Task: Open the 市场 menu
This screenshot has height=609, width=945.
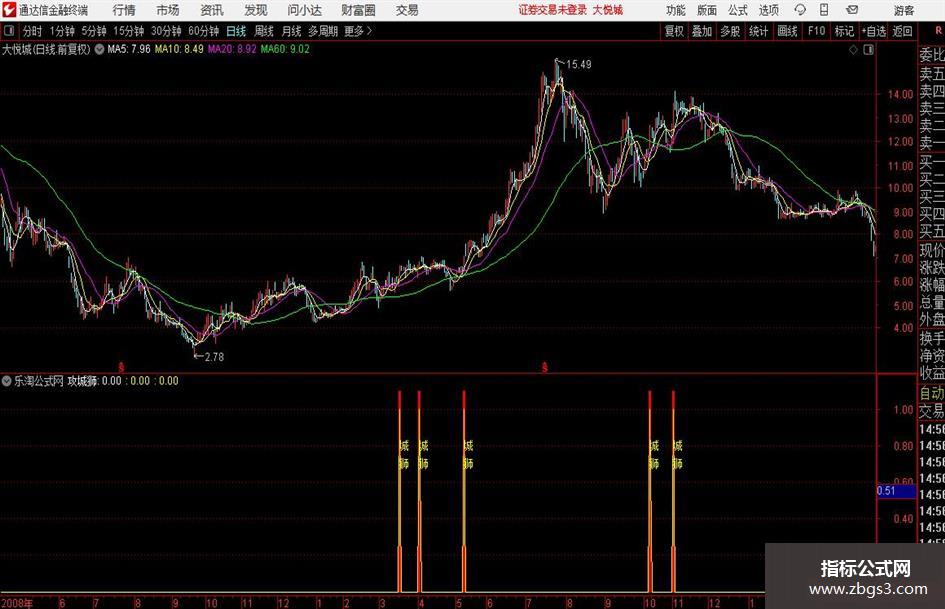Action: (x=168, y=10)
